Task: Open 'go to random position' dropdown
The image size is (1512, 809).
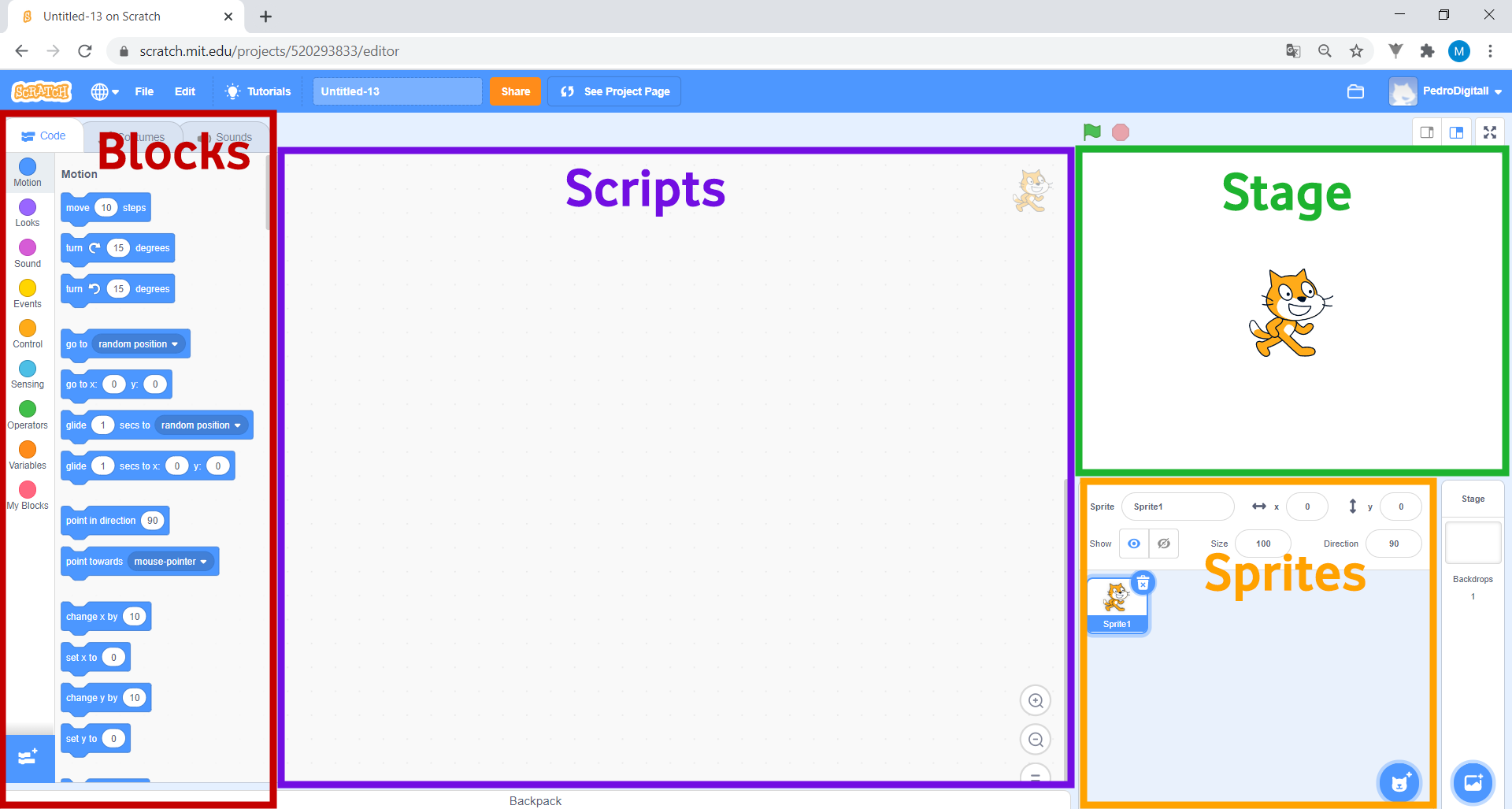Action: (x=139, y=344)
